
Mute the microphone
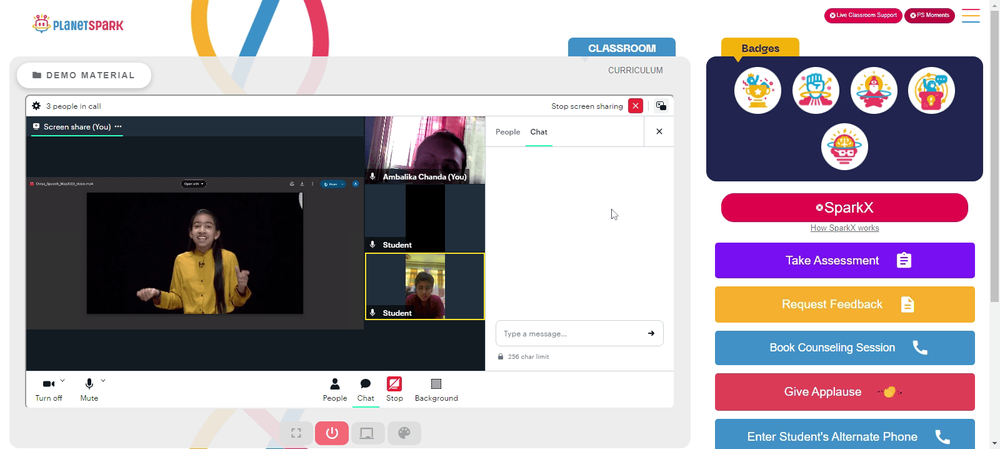point(89,390)
